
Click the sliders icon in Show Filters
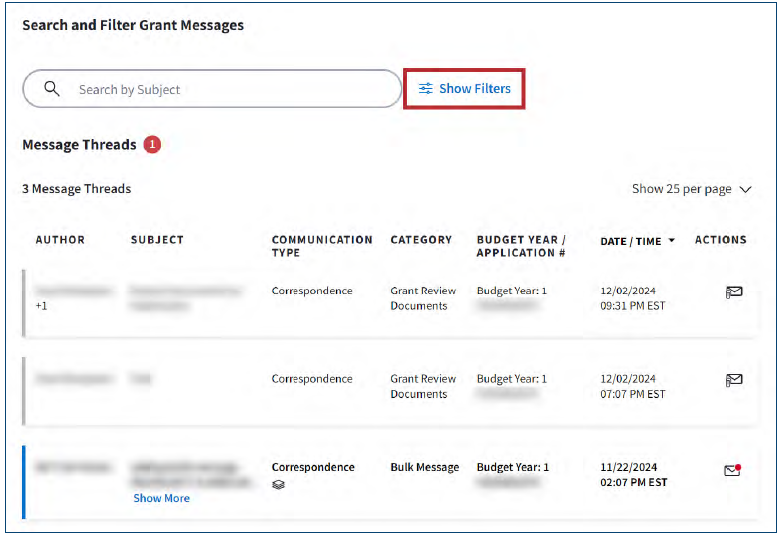[x=426, y=89]
